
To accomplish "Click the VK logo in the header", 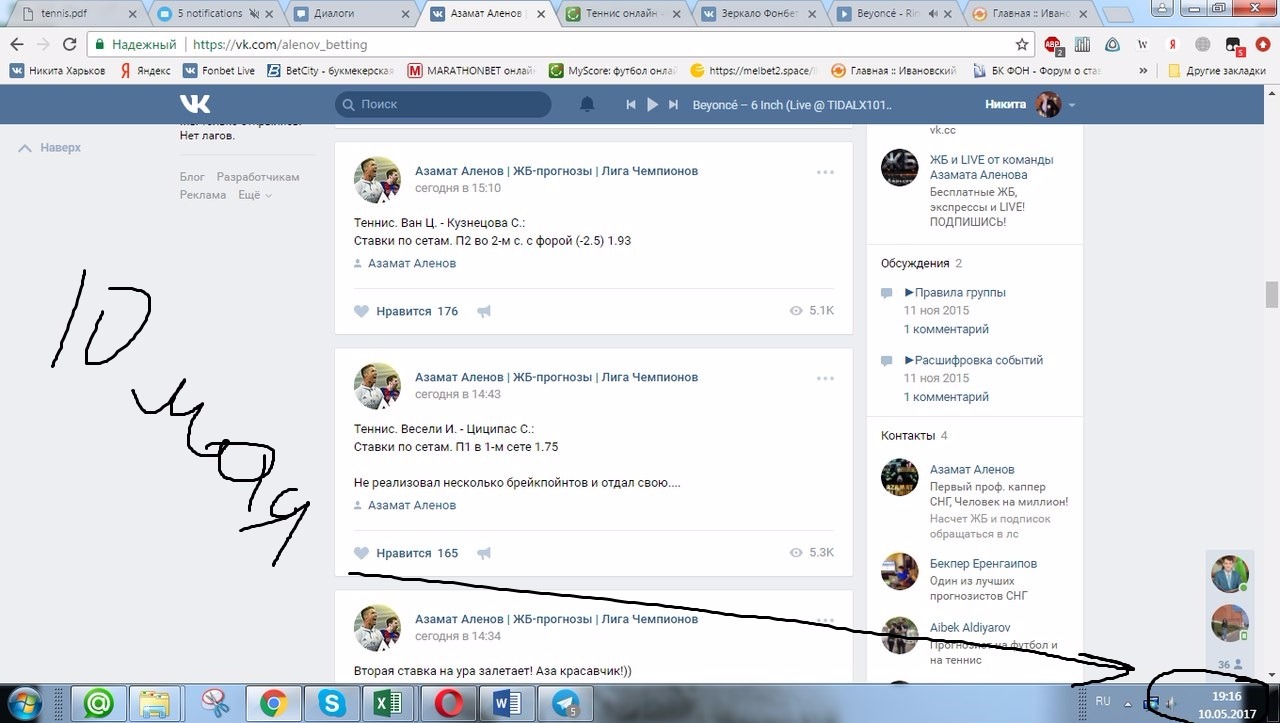I will click(x=195, y=104).
